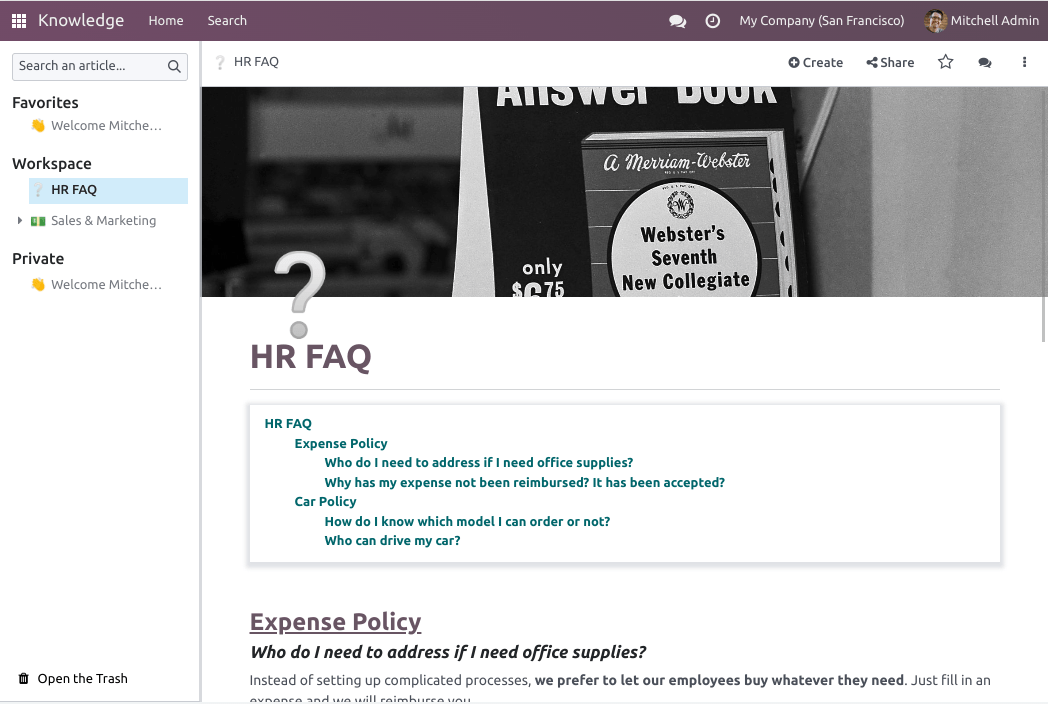
Task: Switch to the Search menu item
Action: [227, 20]
